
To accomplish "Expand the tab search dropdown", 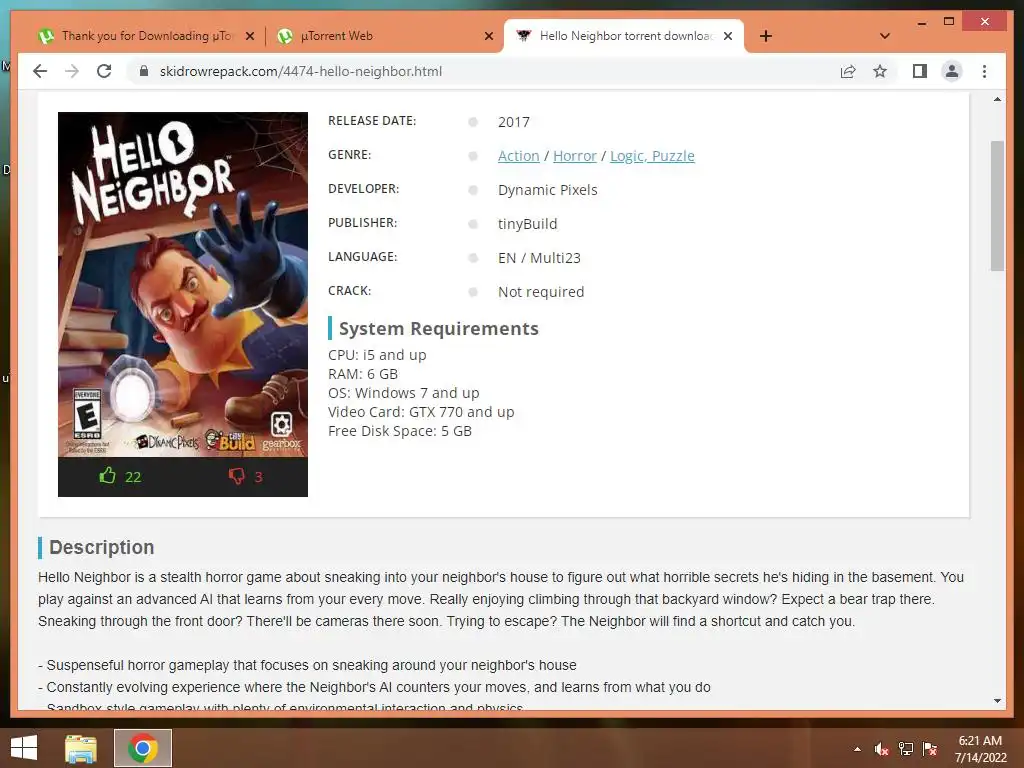I will (x=884, y=36).
